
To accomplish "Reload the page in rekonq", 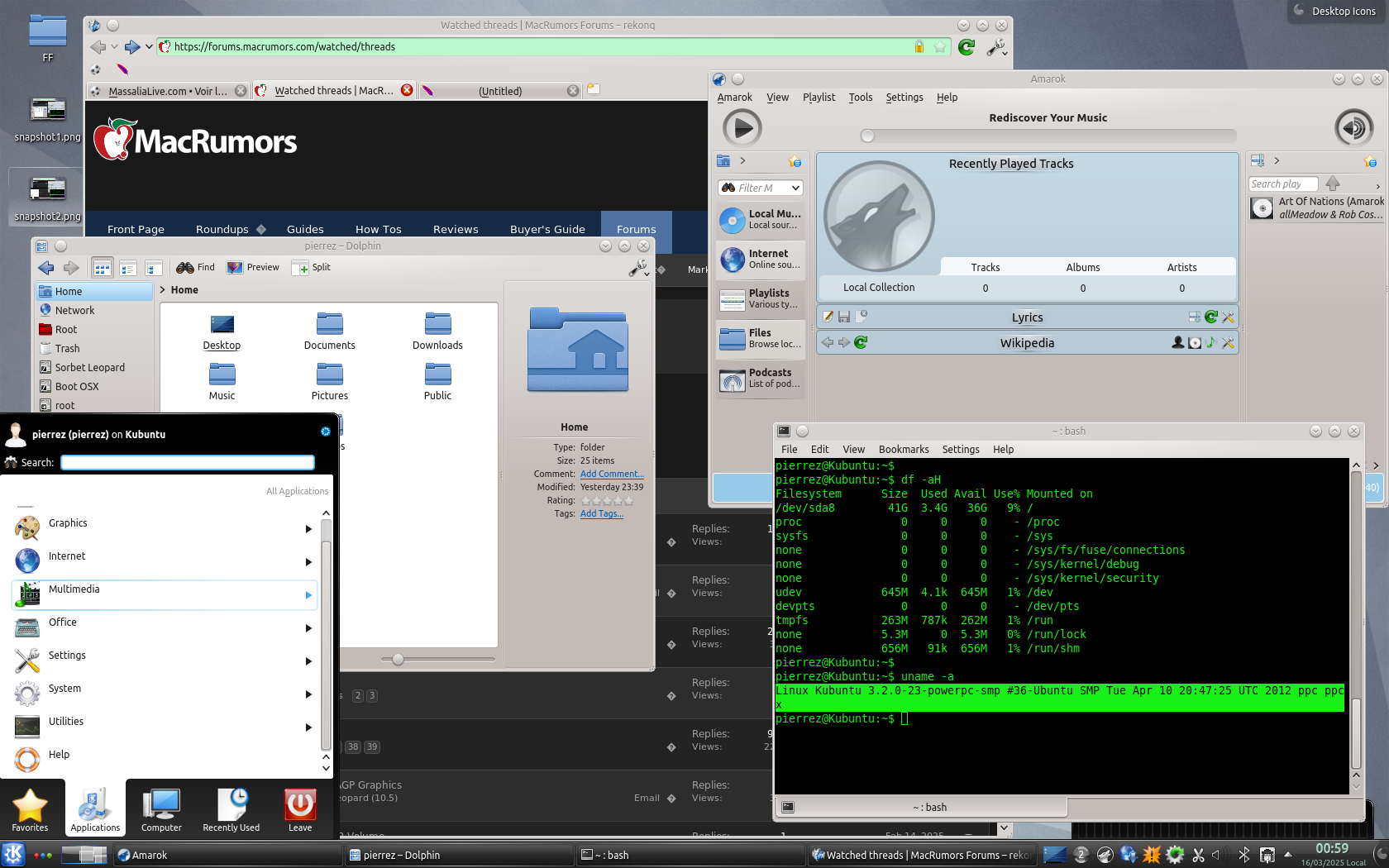I will pyautogui.click(x=966, y=47).
